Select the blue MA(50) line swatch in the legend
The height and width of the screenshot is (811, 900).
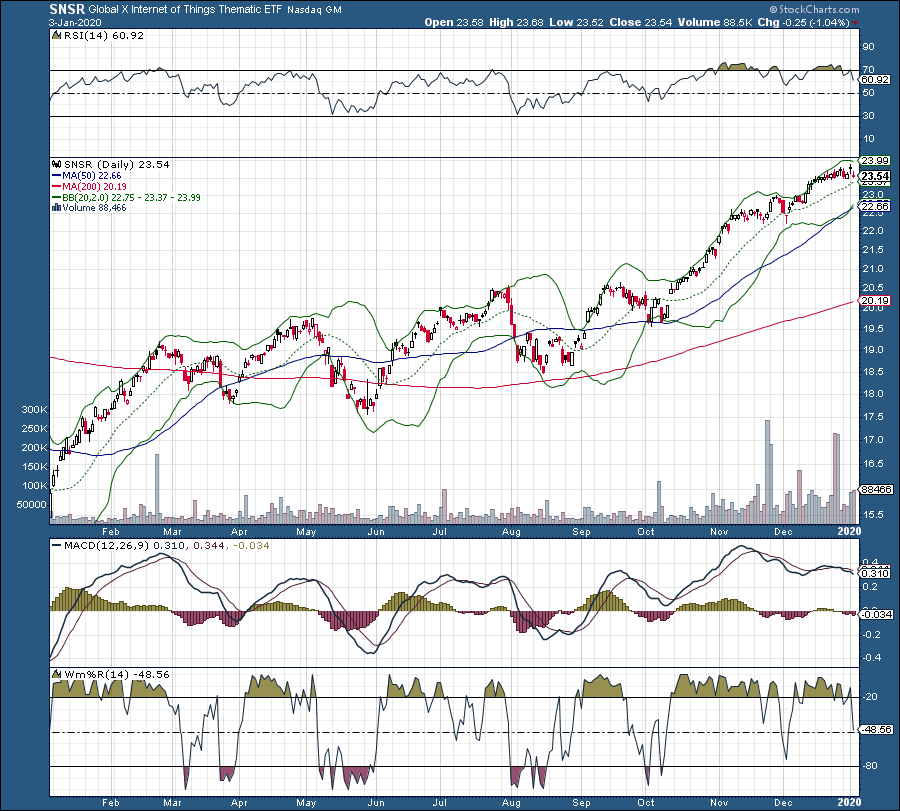click(x=56, y=176)
